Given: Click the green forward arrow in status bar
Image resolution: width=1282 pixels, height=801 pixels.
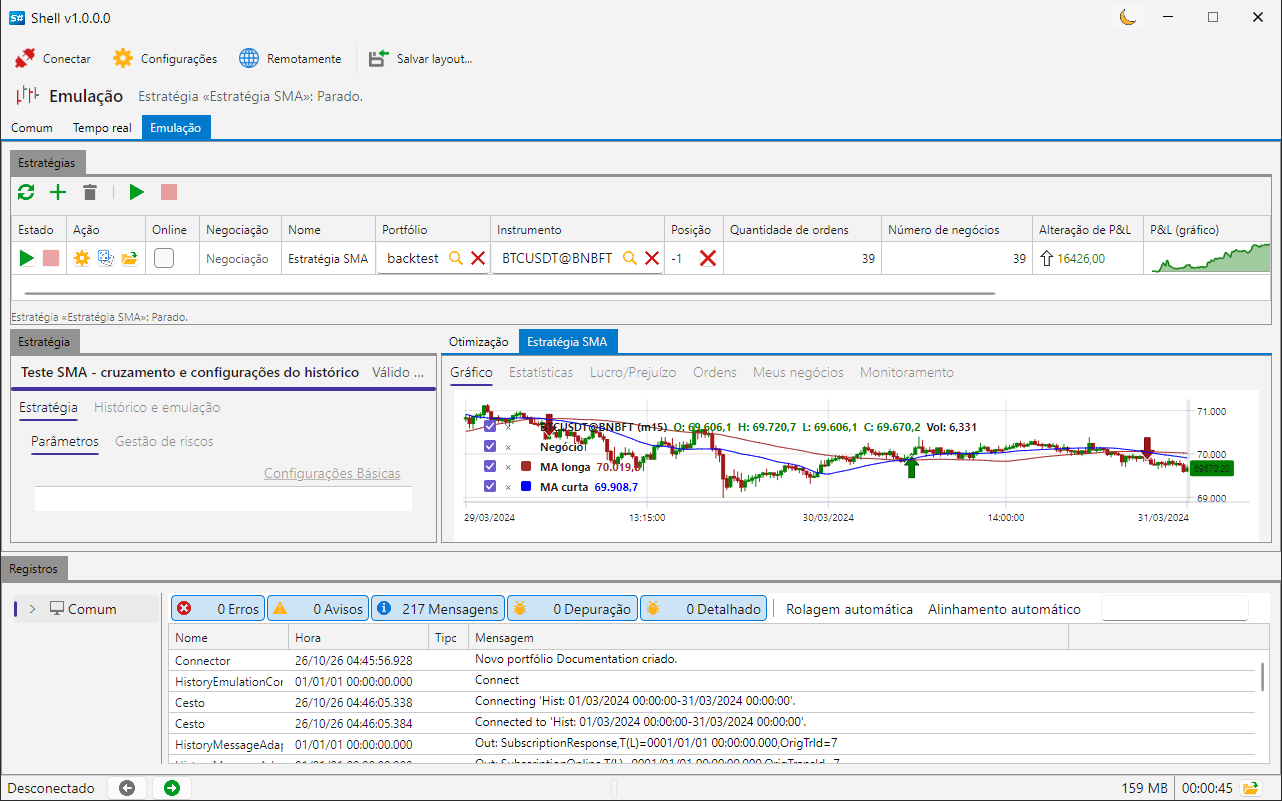Looking at the screenshot, I should 172,788.
